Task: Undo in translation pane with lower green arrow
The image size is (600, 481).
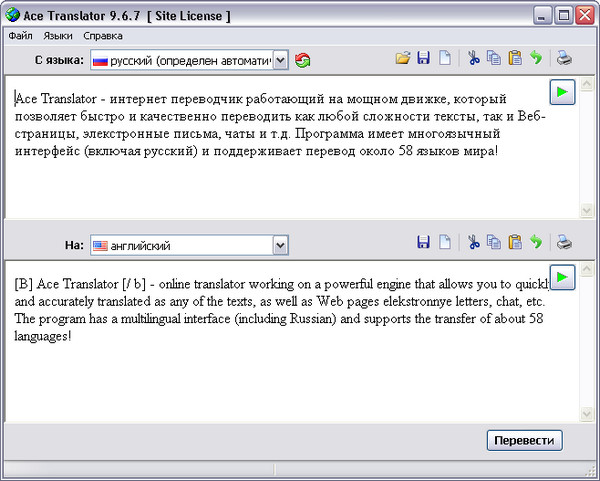Action: tap(536, 242)
